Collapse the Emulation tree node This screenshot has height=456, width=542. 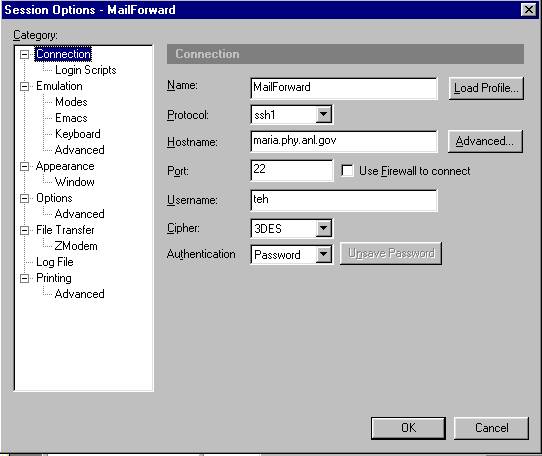pyautogui.click(x=24, y=86)
